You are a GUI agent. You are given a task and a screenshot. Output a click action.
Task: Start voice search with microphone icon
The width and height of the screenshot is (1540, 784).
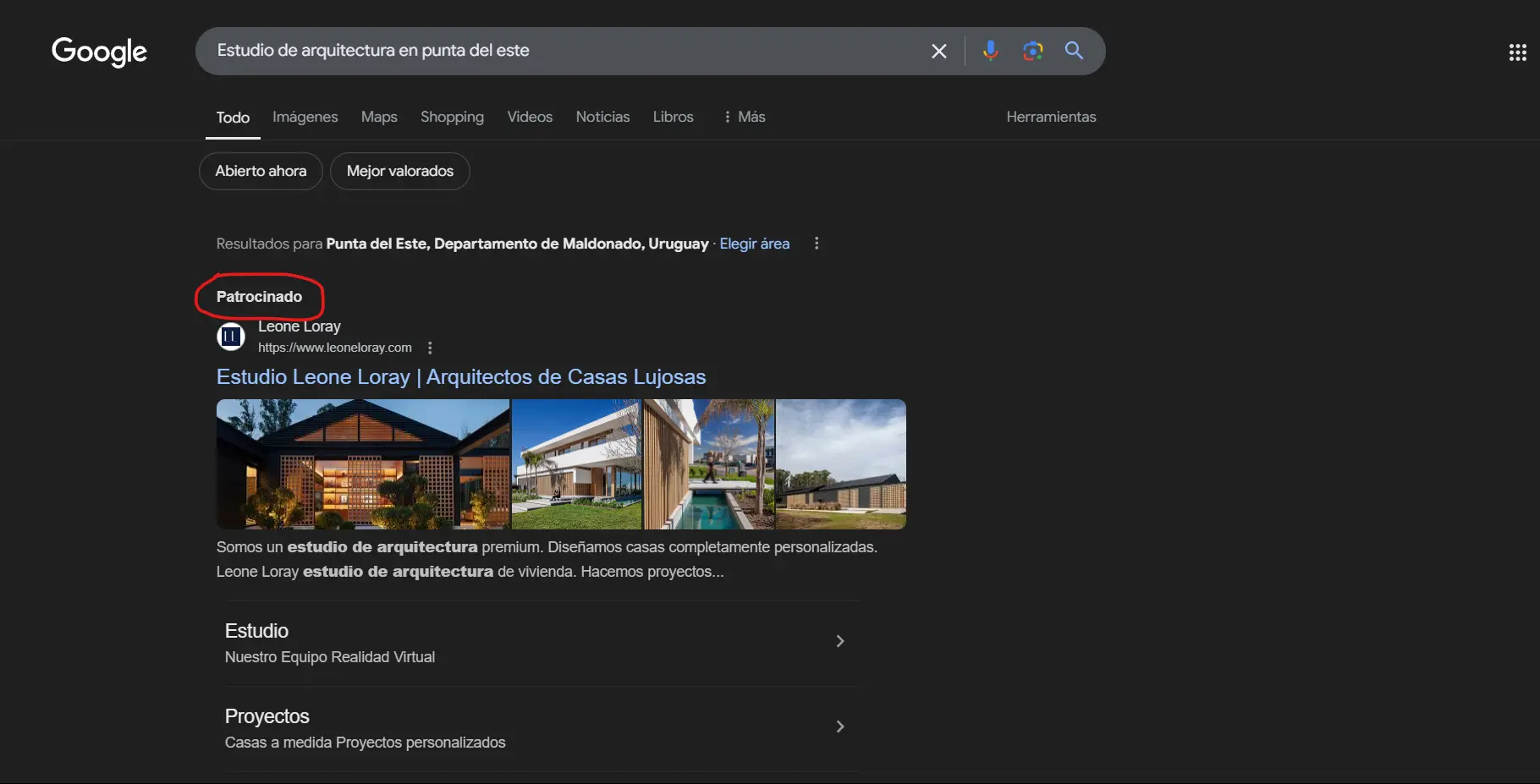pyautogui.click(x=990, y=51)
